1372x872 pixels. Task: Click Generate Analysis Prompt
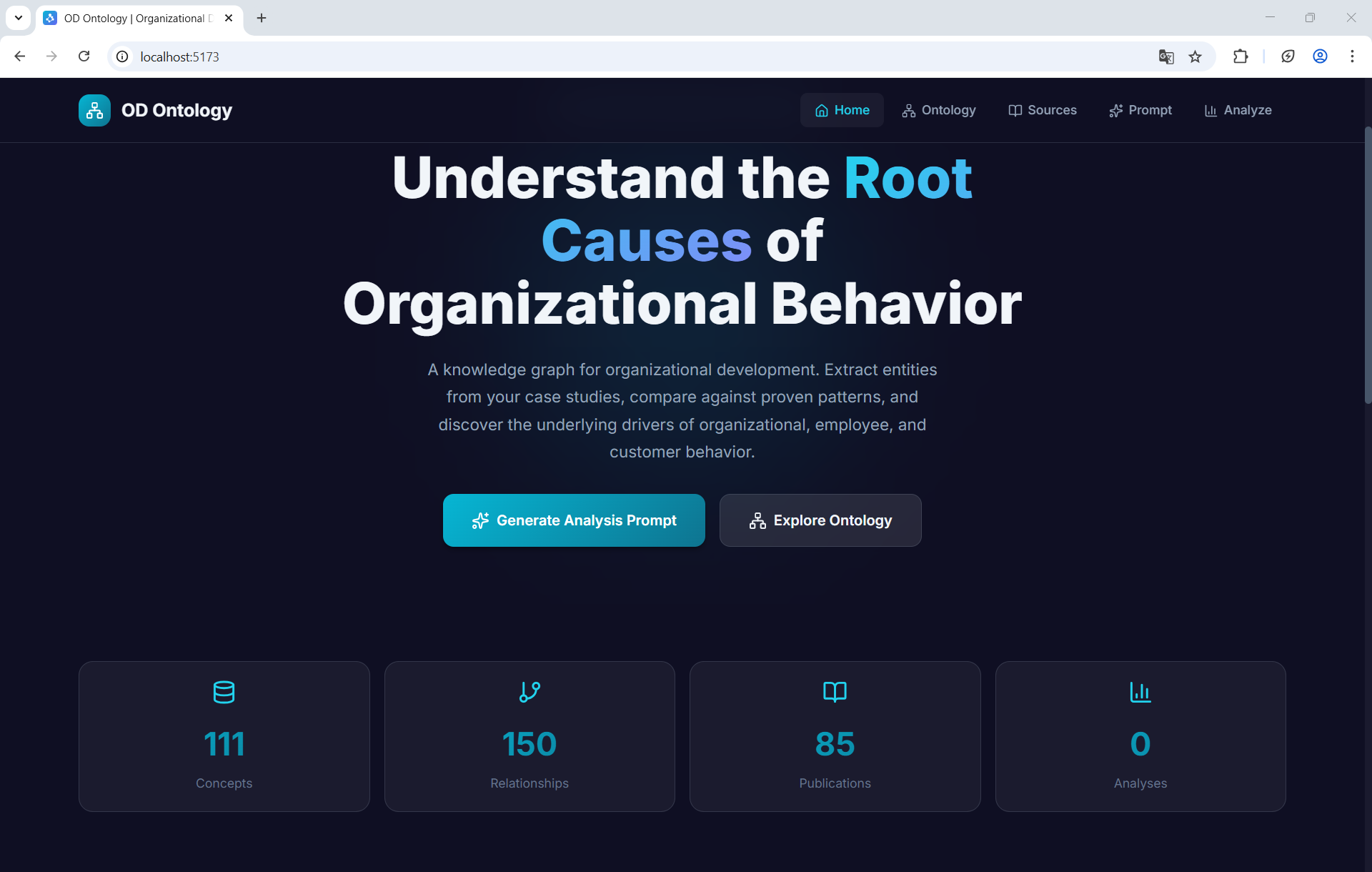(x=573, y=520)
